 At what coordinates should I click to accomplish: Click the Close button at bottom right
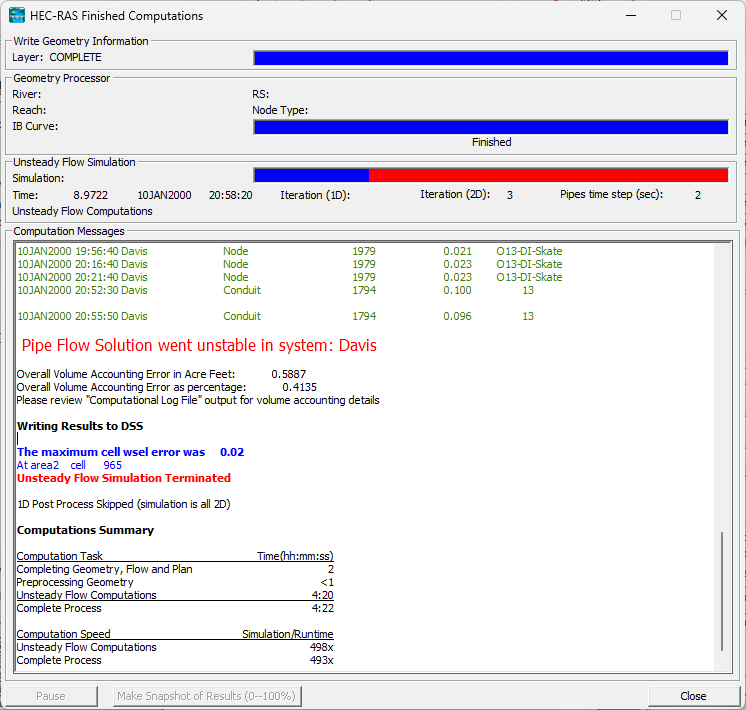(x=693, y=696)
